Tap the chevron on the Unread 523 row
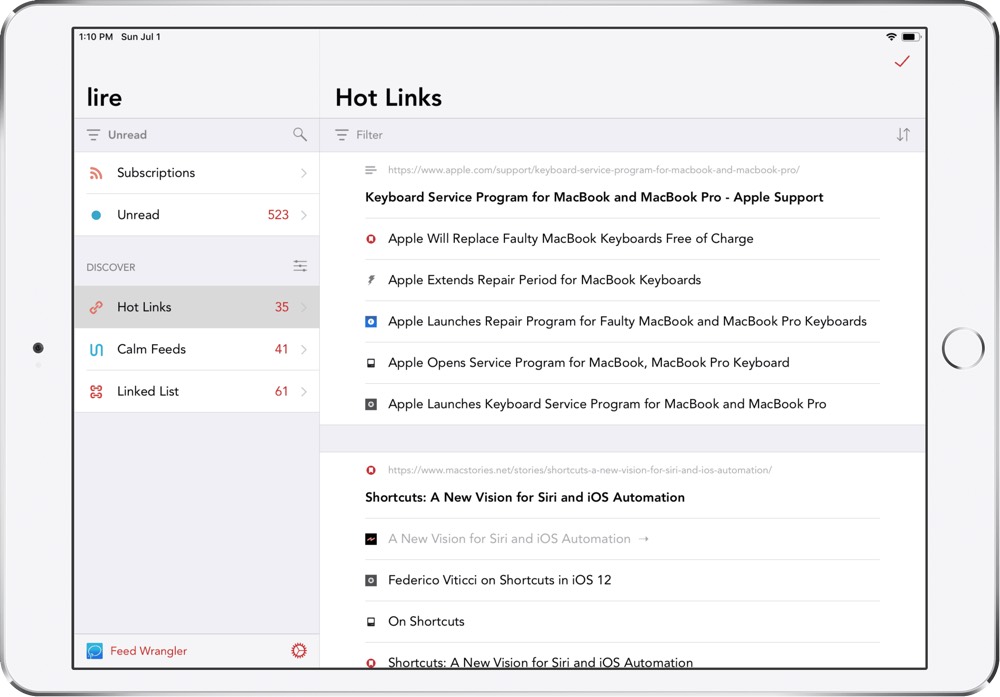1000x697 pixels. (x=304, y=215)
